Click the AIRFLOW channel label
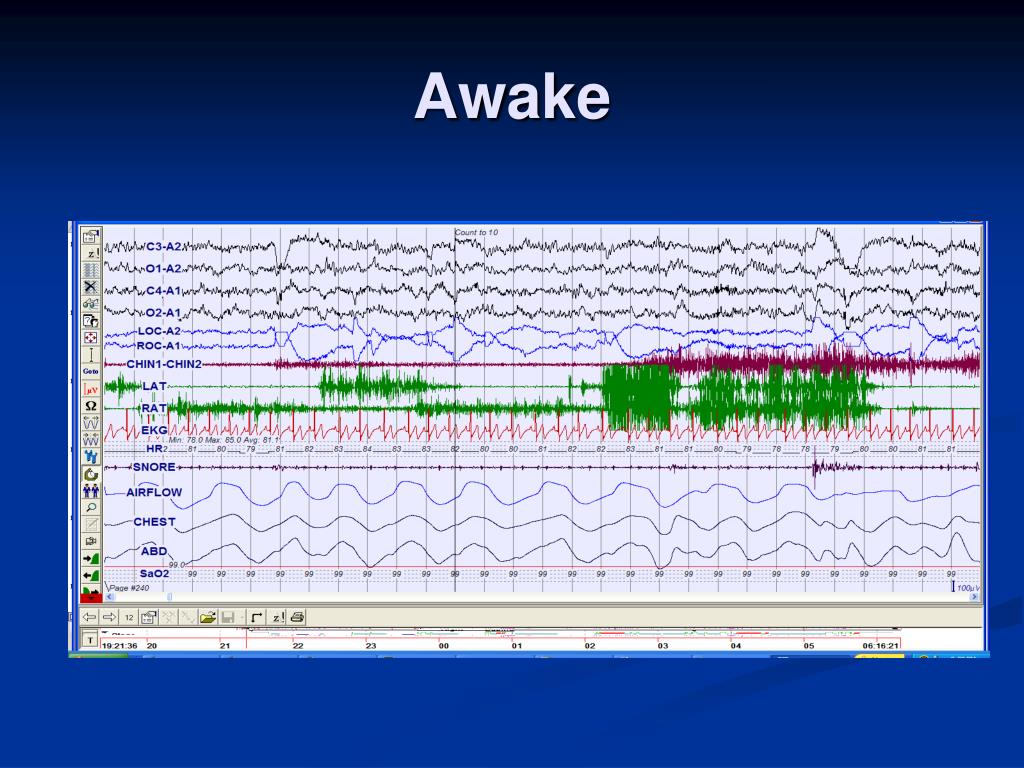This screenshot has width=1024, height=768. [154, 492]
